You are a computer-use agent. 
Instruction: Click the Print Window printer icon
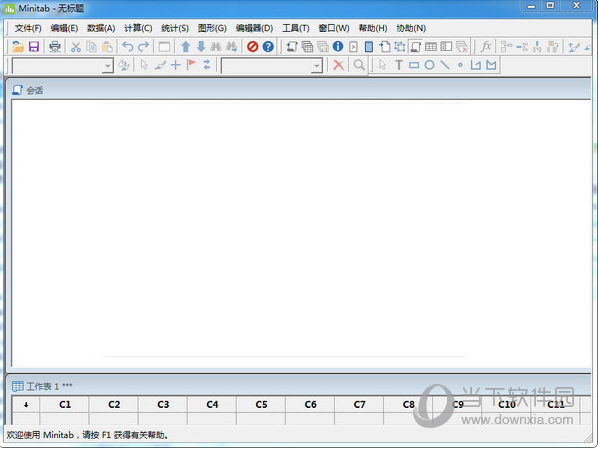point(55,47)
